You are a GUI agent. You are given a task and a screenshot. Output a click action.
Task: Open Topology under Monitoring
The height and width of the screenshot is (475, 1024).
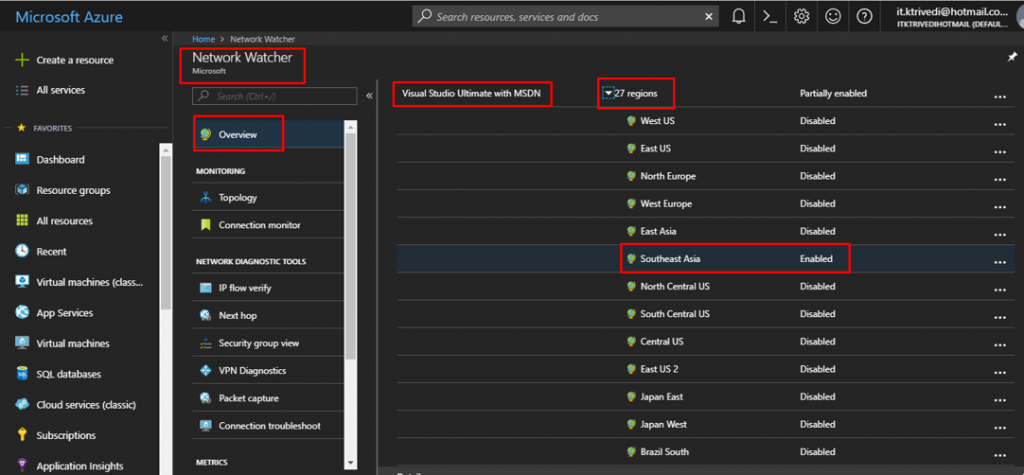pos(238,198)
